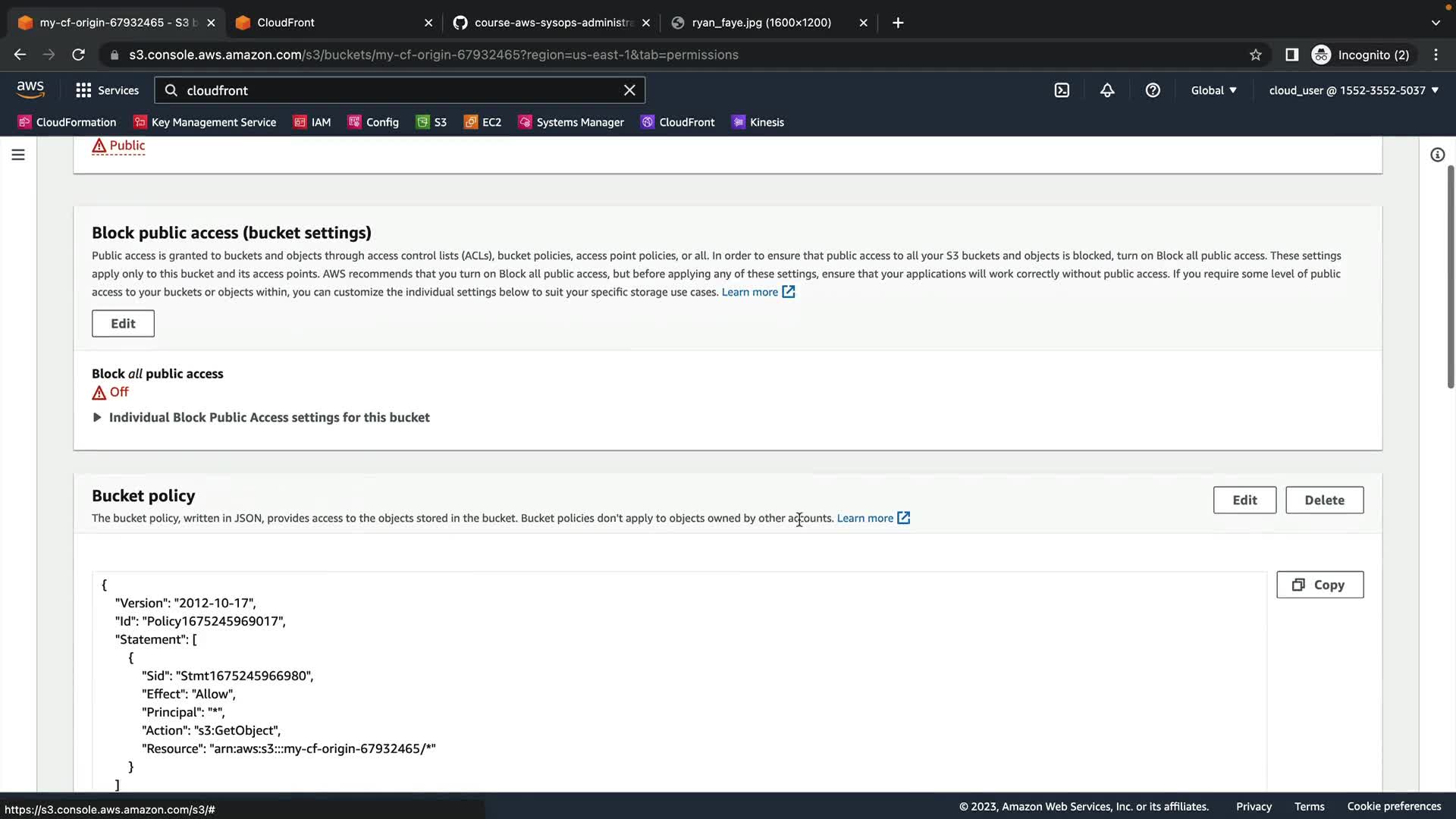
Task: Open the hamburger side navigation menu
Action: 18,155
